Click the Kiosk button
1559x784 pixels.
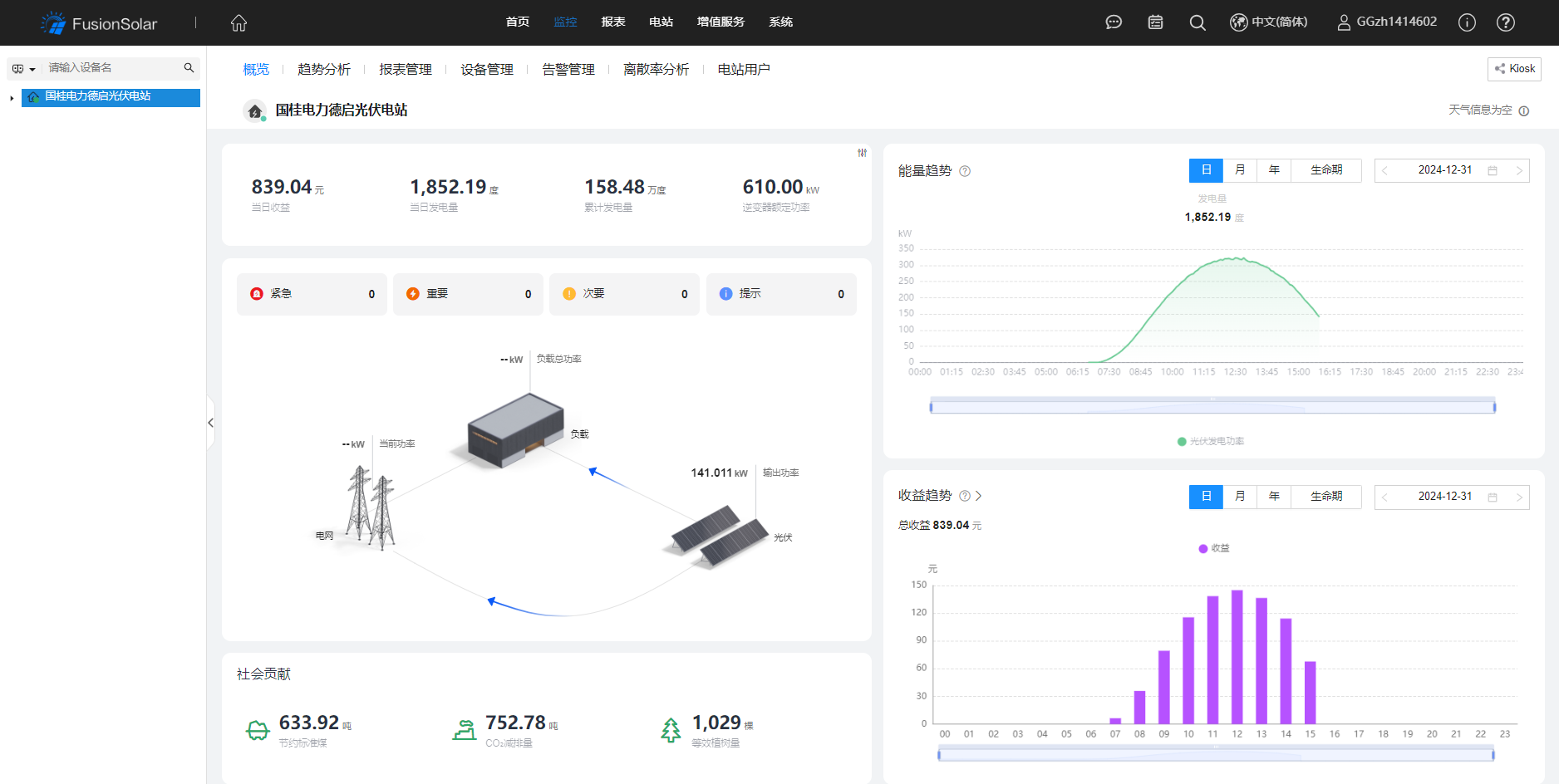click(x=1514, y=69)
